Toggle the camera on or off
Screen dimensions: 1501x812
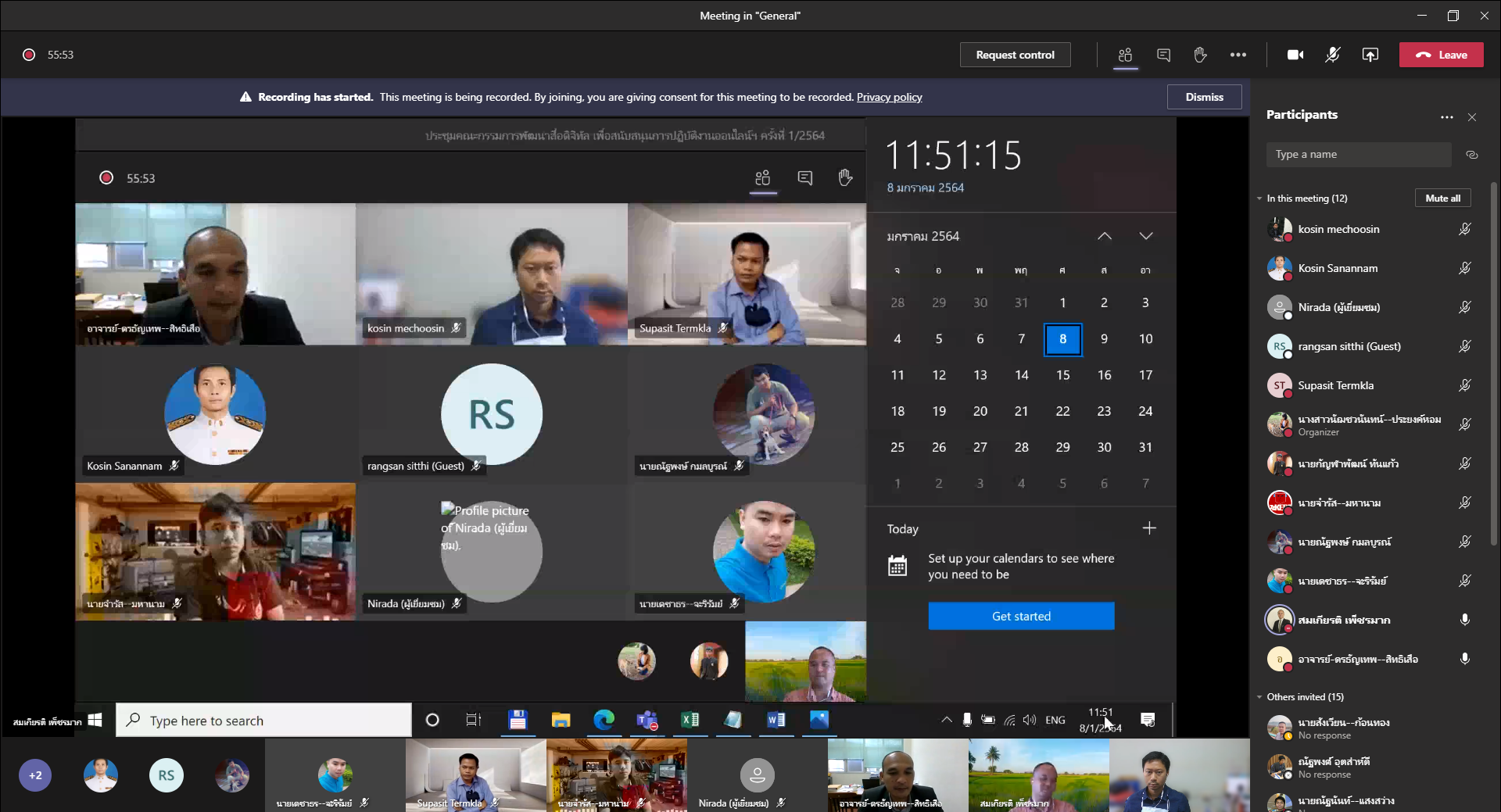click(1295, 55)
